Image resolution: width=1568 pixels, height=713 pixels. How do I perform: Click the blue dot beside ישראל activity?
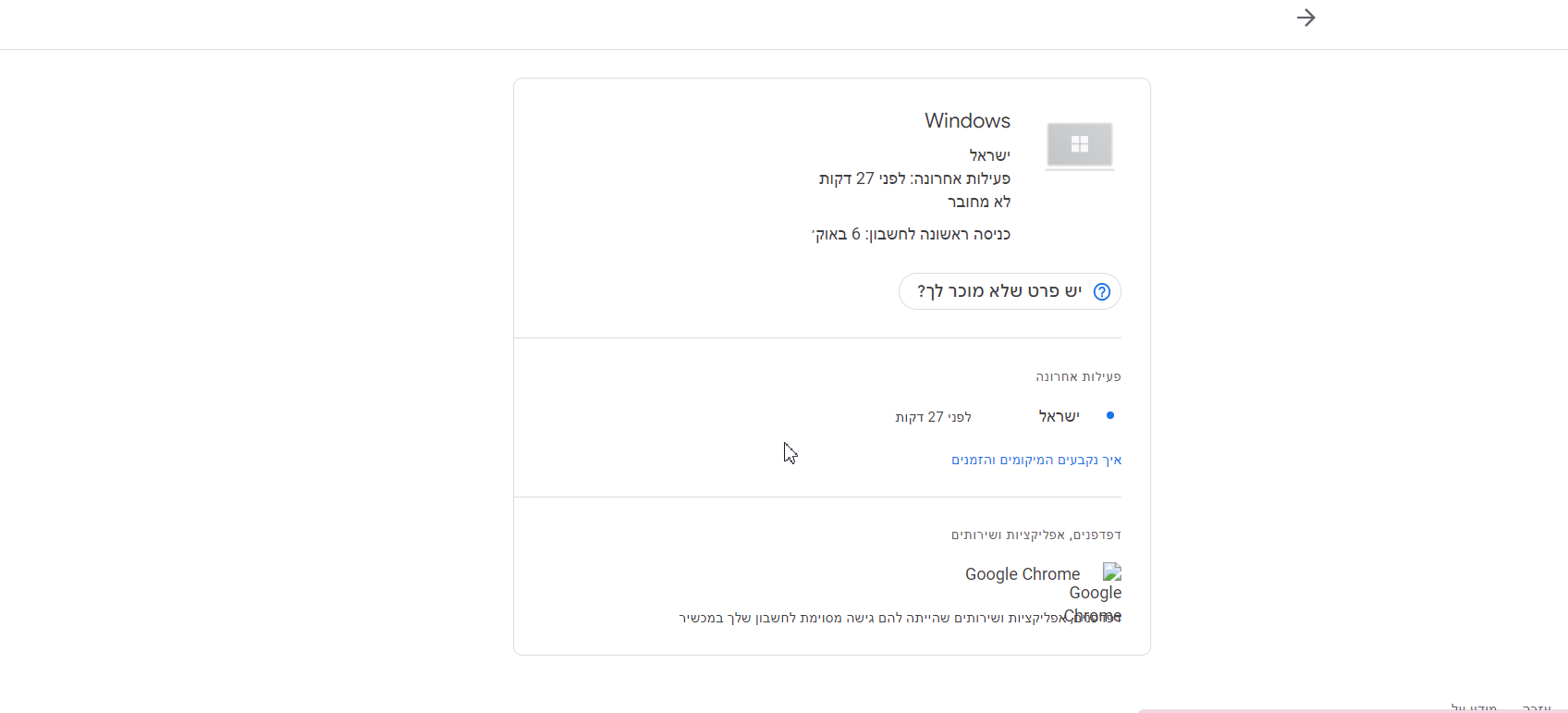pyautogui.click(x=1110, y=416)
